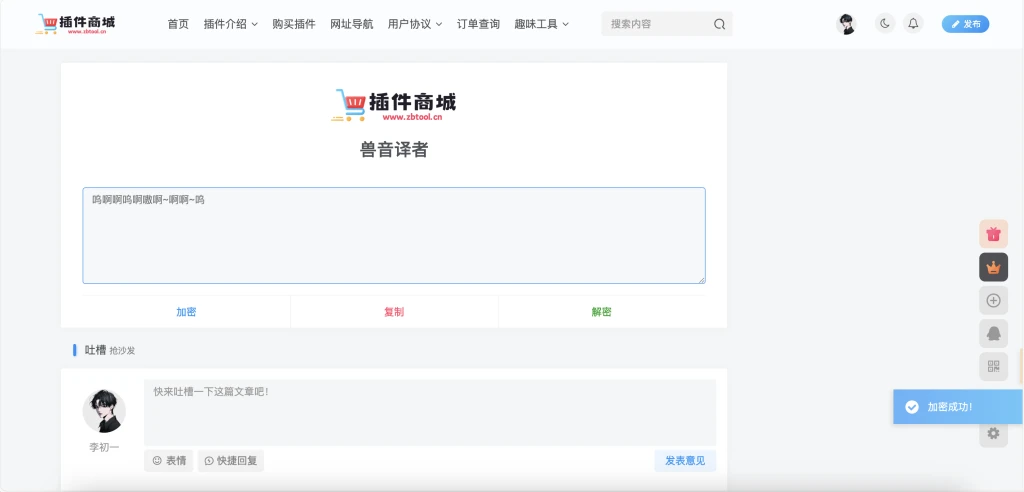Open the gift icon in sidebar
The image size is (1024, 492).
coord(993,234)
